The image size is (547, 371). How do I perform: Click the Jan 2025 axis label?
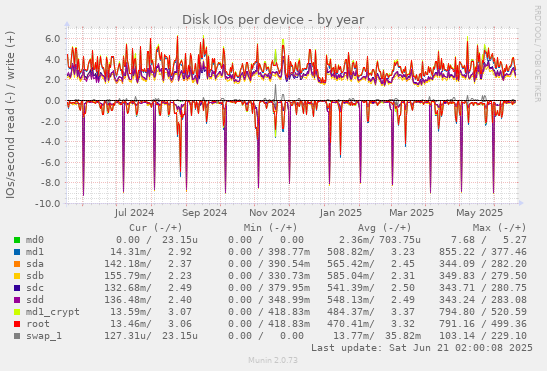coord(340,213)
